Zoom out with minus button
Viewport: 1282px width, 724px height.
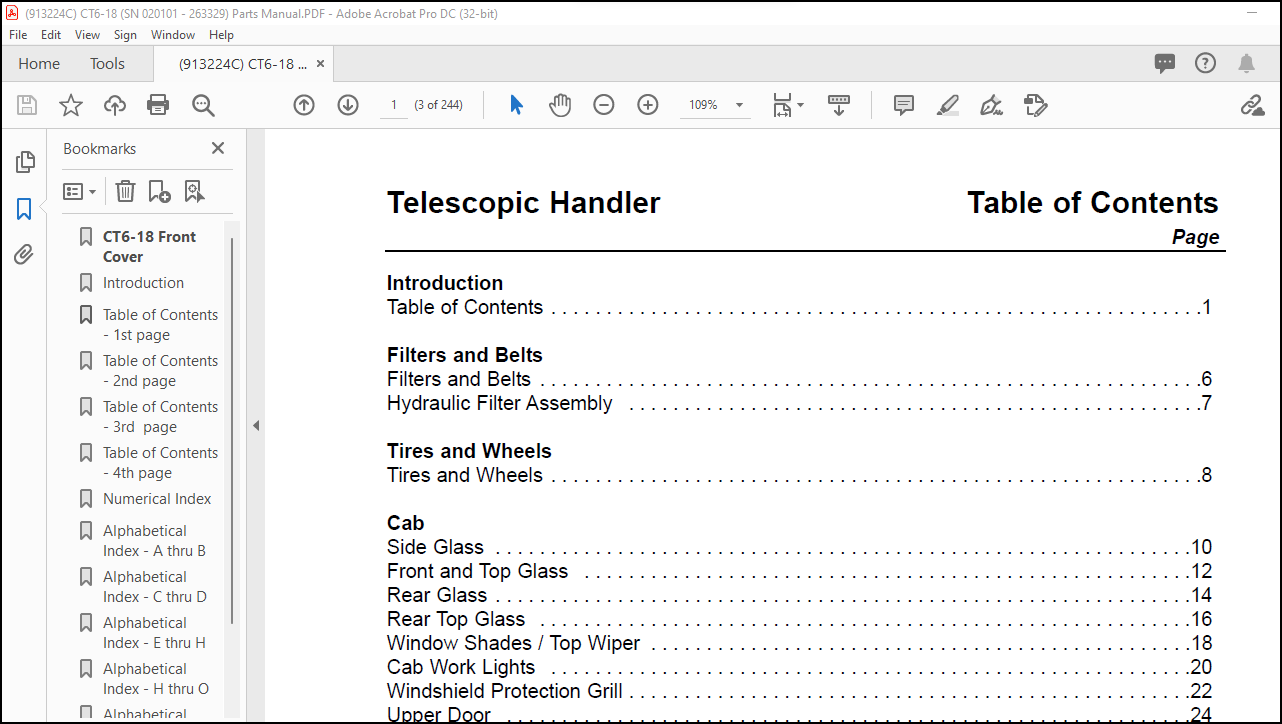[604, 105]
